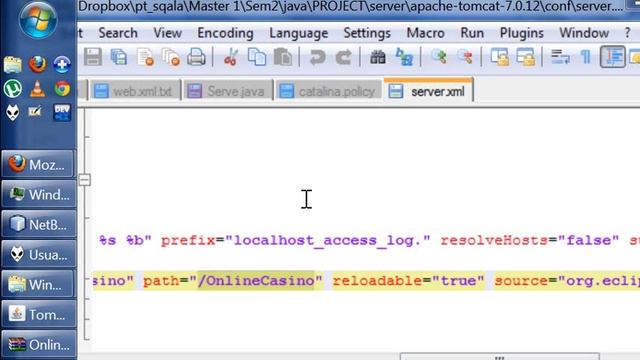Open the Plugins menu

pos(522,33)
